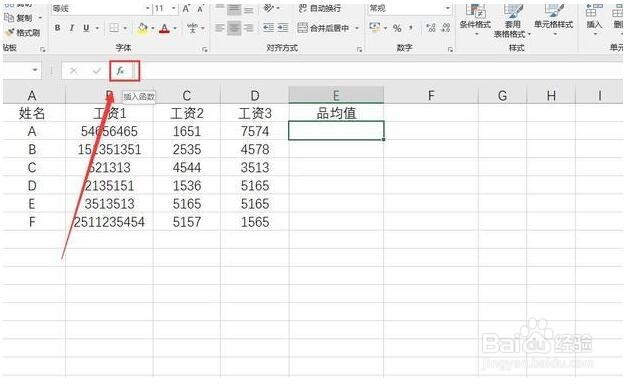Open the font color dropdown arrow
The image size is (628, 385).
click(x=175, y=28)
